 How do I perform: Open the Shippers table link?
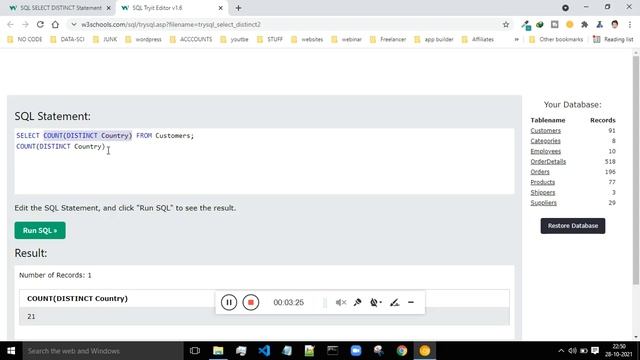point(543,192)
